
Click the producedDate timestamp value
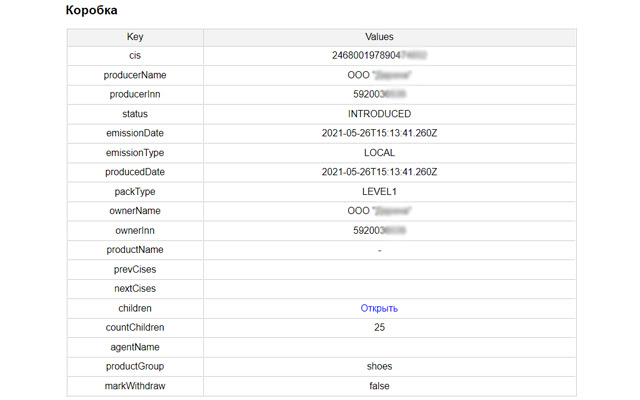(x=379, y=172)
